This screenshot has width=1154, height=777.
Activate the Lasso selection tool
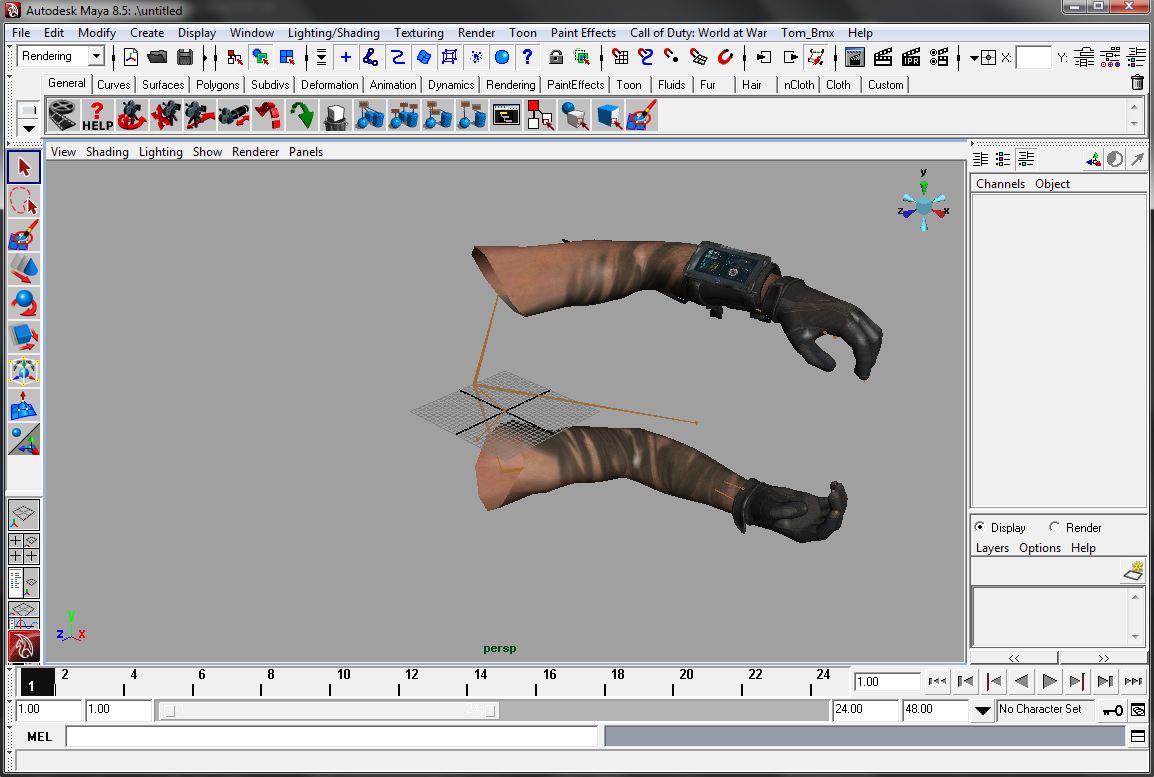click(x=24, y=202)
